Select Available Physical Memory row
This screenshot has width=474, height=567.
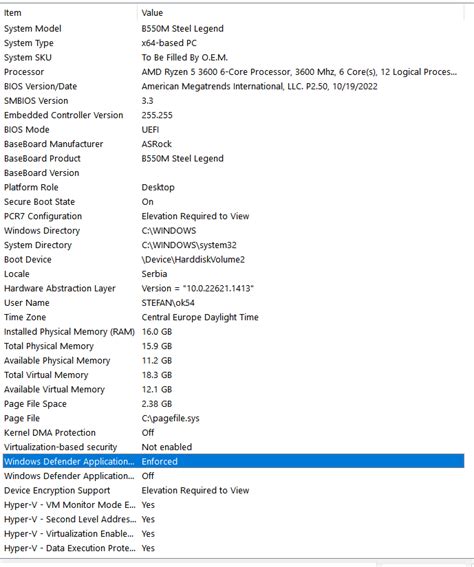pyautogui.click(x=233, y=361)
